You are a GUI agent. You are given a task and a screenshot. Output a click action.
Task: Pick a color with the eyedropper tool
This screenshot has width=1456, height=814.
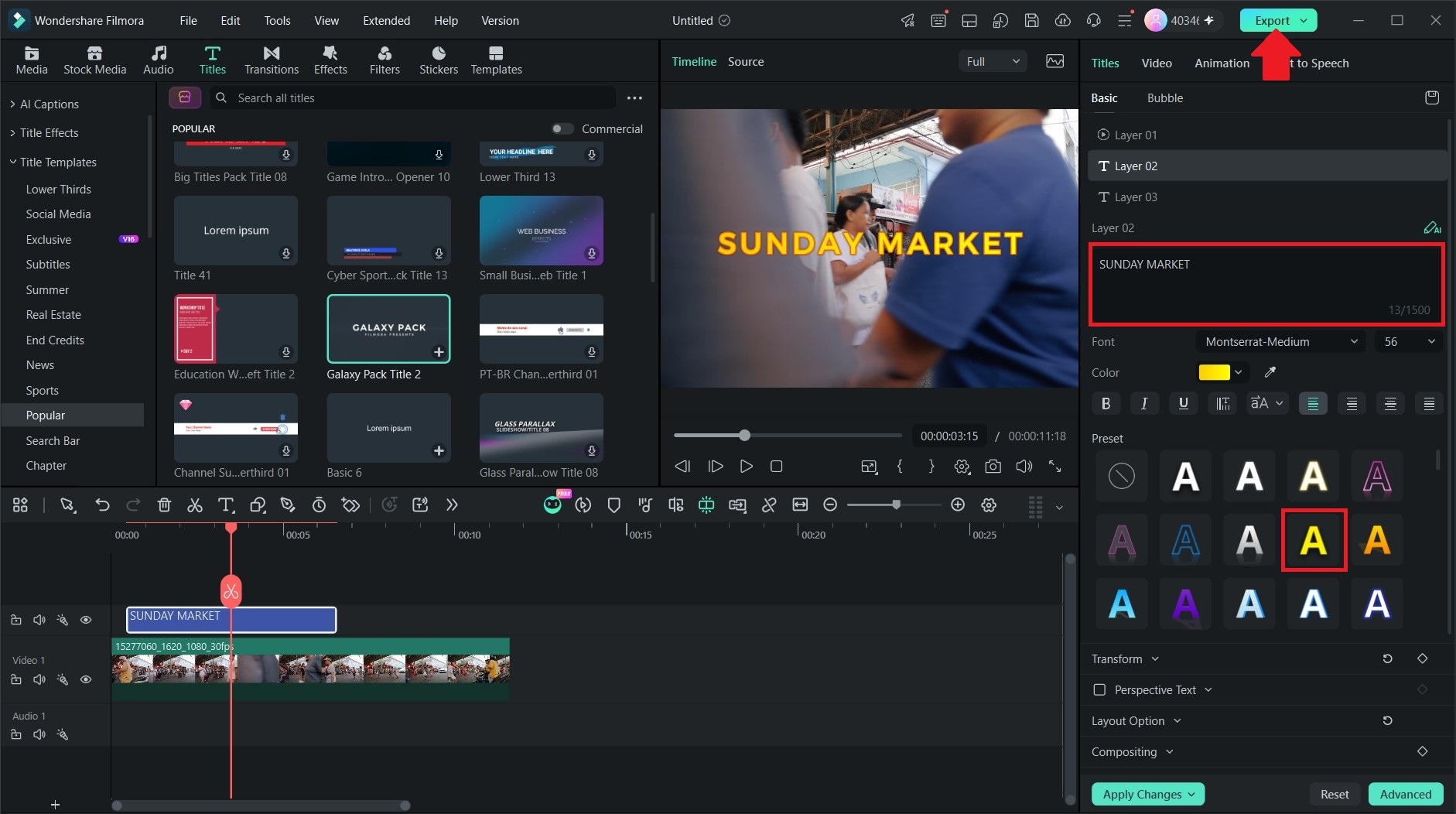coord(1270,372)
